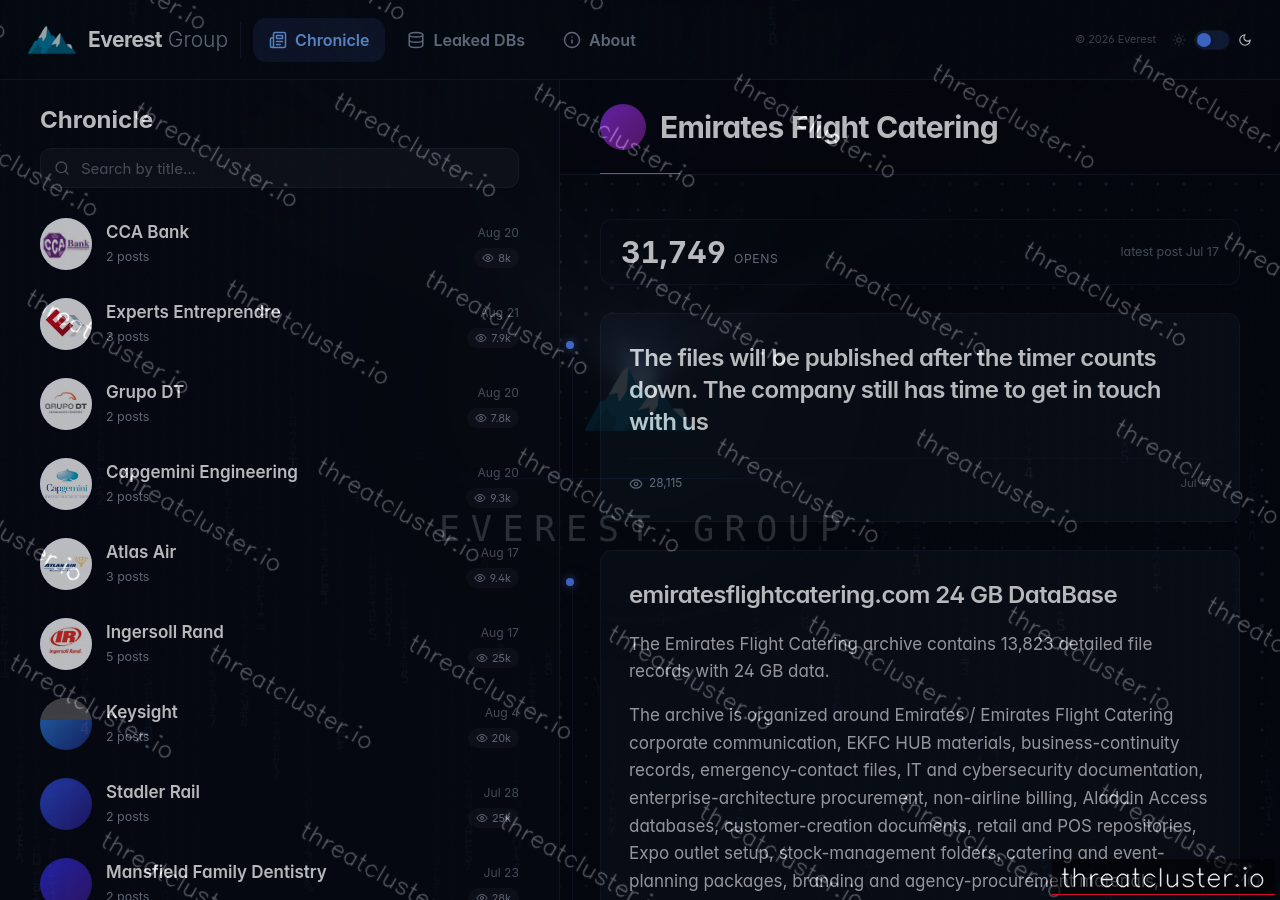Image resolution: width=1280 pixels, height=900 pixels.
Task: Open the About tab
Action: [x=599, y=40]
